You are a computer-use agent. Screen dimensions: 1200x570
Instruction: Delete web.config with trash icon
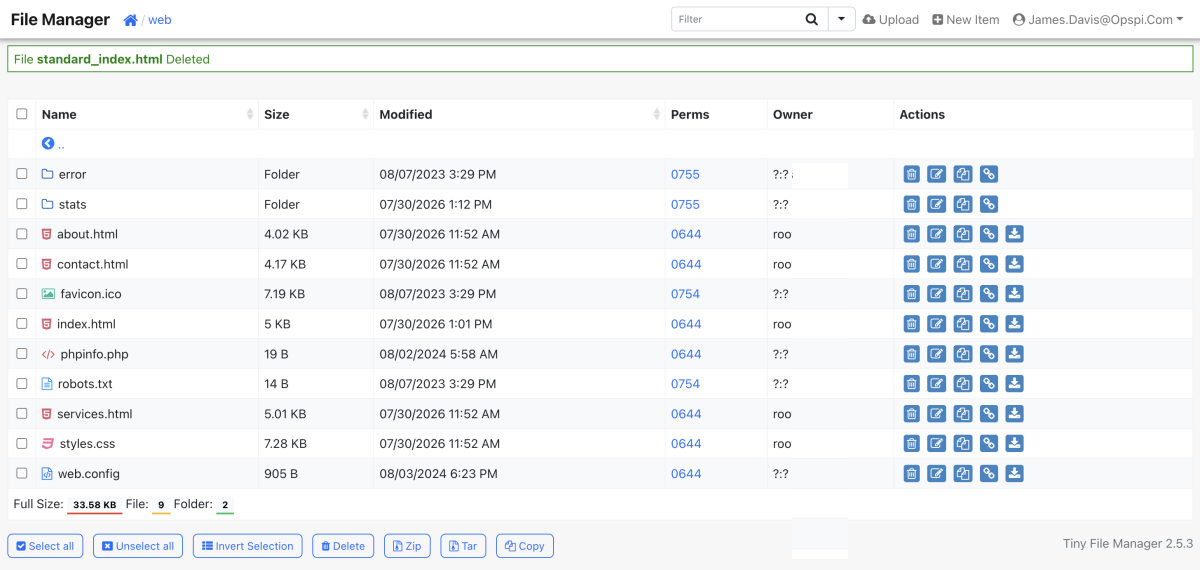tap(911, 474)
